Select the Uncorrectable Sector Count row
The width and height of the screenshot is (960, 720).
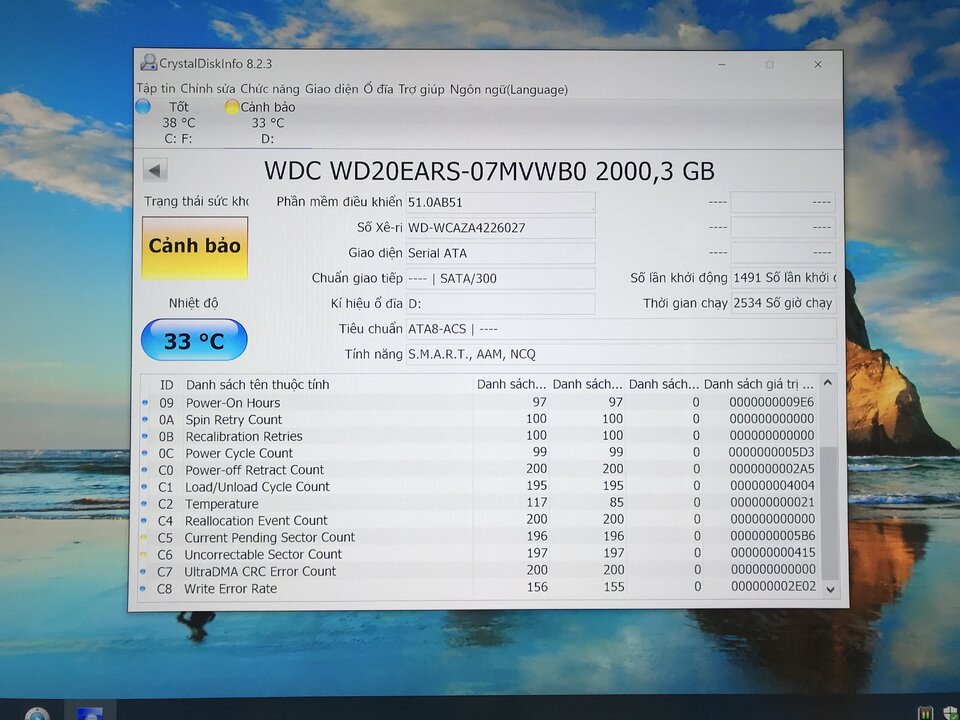tap(479, 554)
